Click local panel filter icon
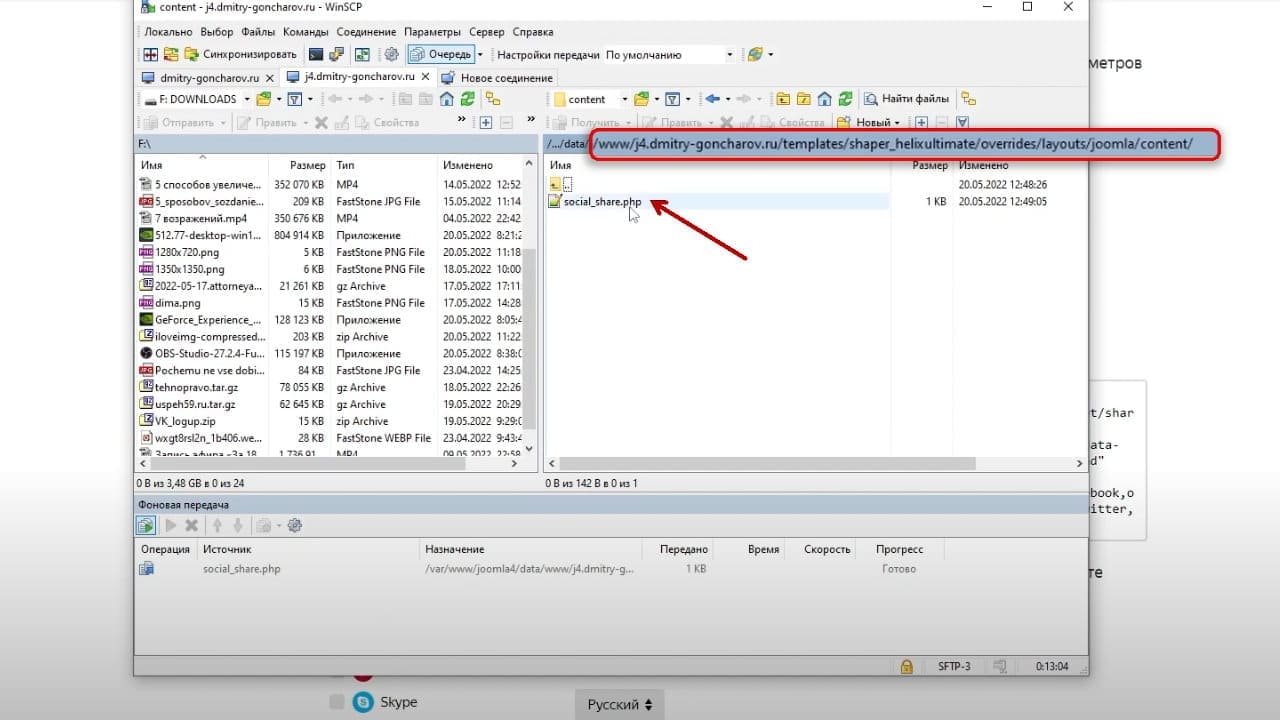Viewport: 1280px width, 720px height. (295, 99)
